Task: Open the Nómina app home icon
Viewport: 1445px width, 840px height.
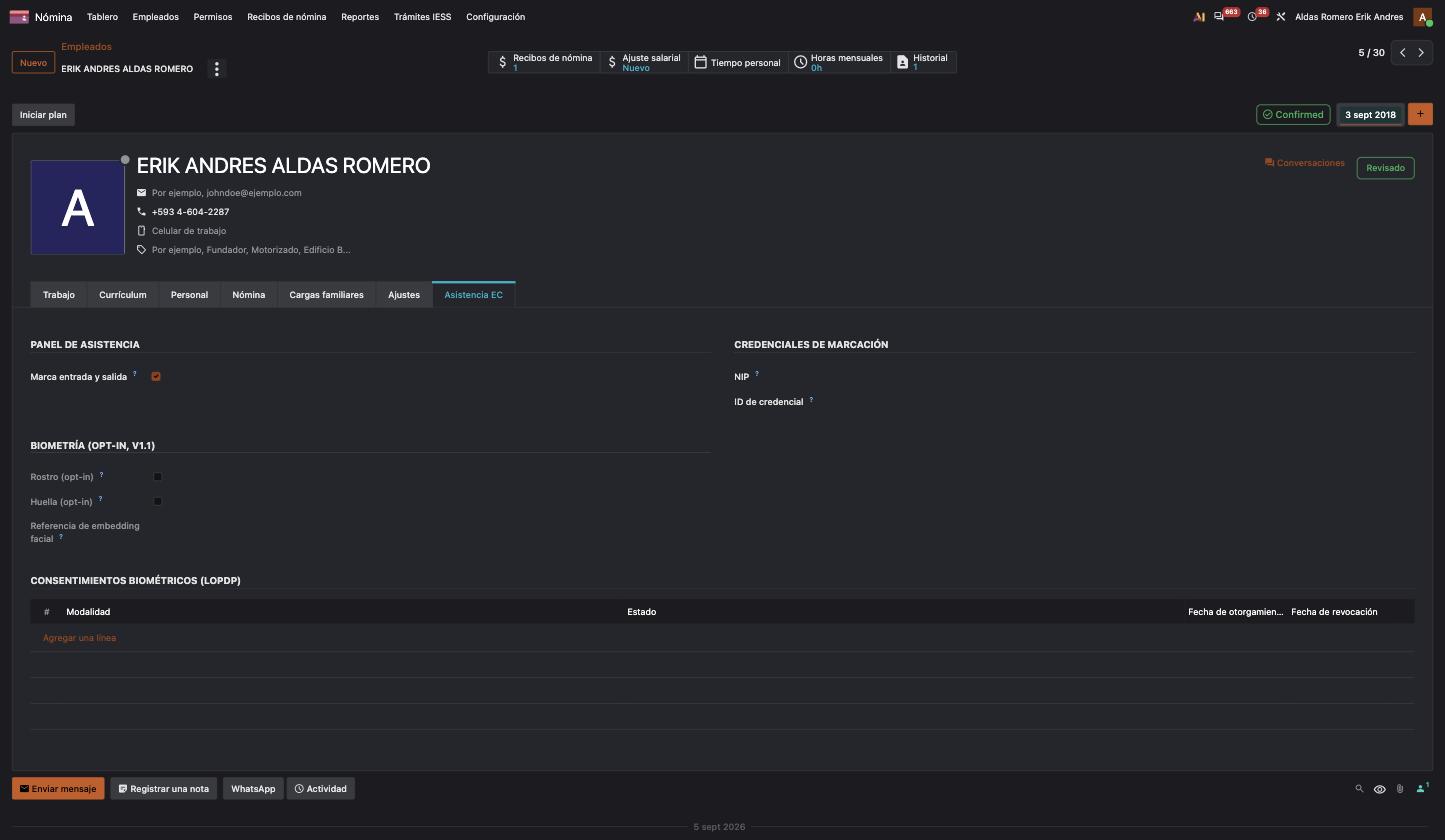Action: [x=19, y=17]
